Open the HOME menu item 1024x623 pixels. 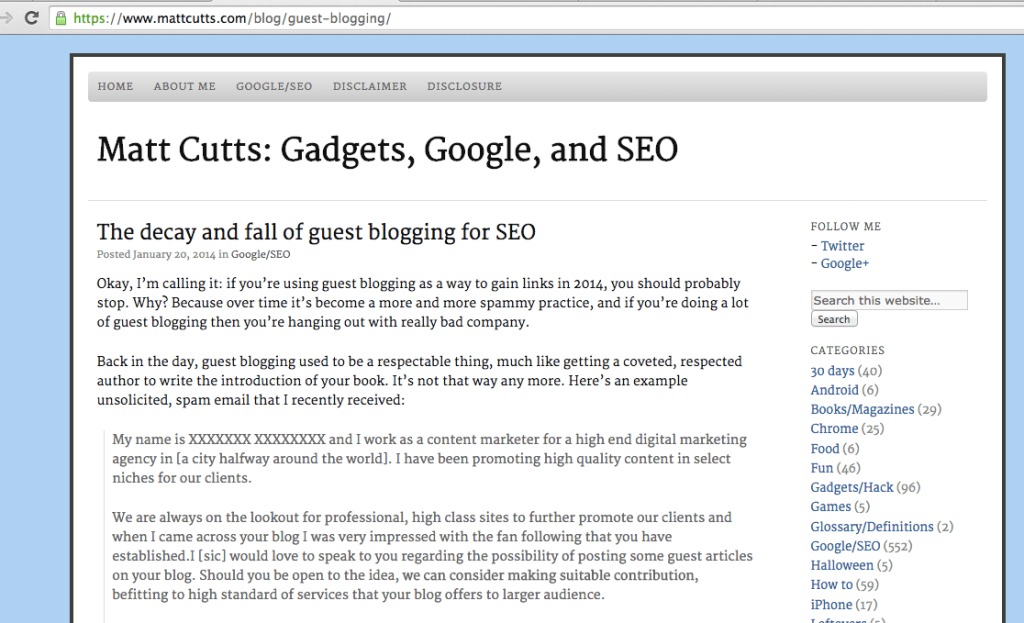tap(116, 86)
